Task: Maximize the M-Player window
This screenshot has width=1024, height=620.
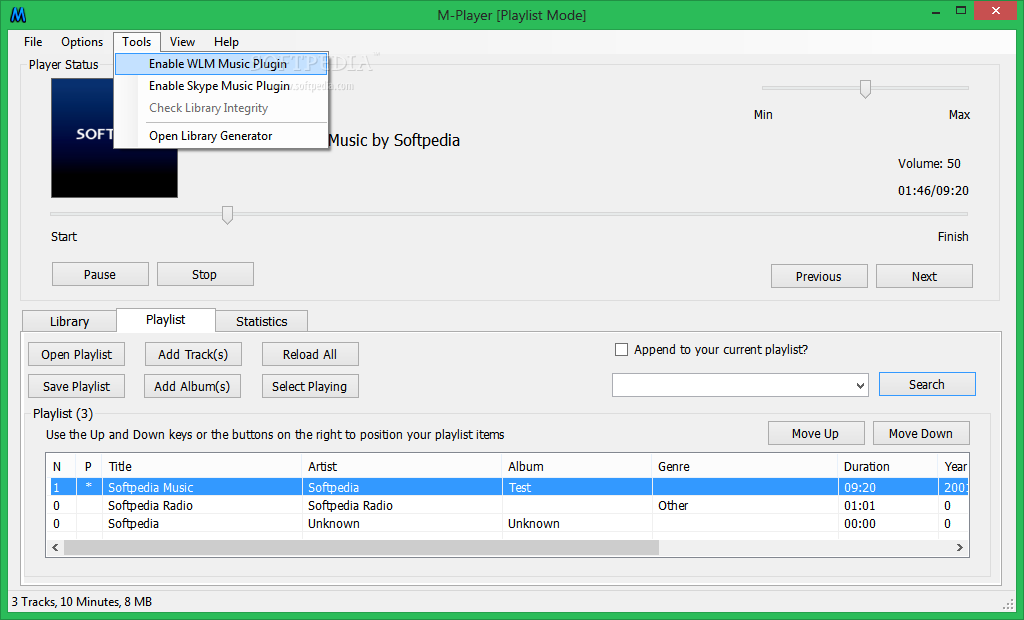Action: (x=961, y=11)
